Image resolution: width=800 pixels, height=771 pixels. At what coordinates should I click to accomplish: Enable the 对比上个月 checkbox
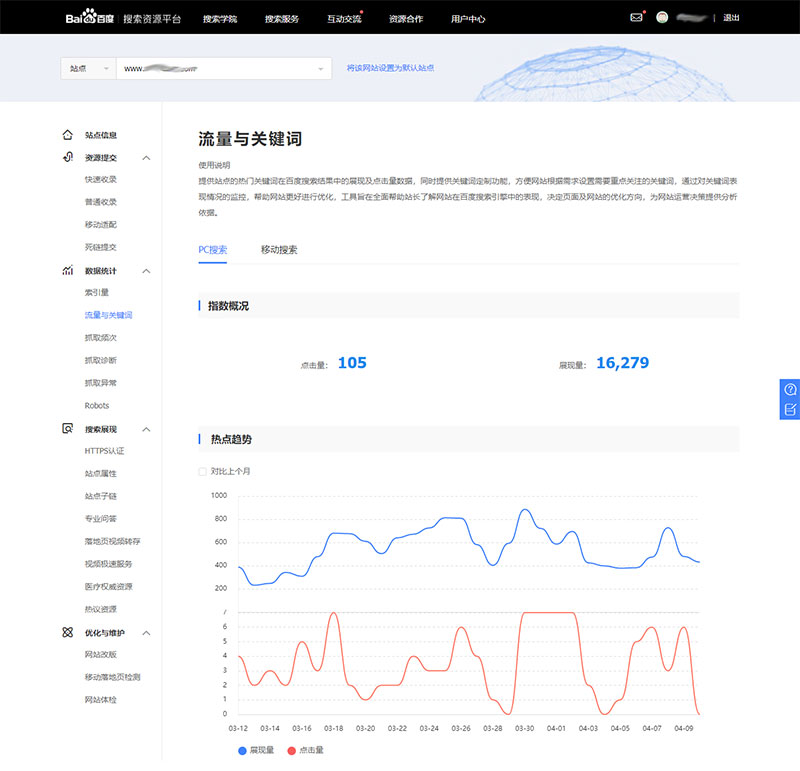click(x=203, y=471)
